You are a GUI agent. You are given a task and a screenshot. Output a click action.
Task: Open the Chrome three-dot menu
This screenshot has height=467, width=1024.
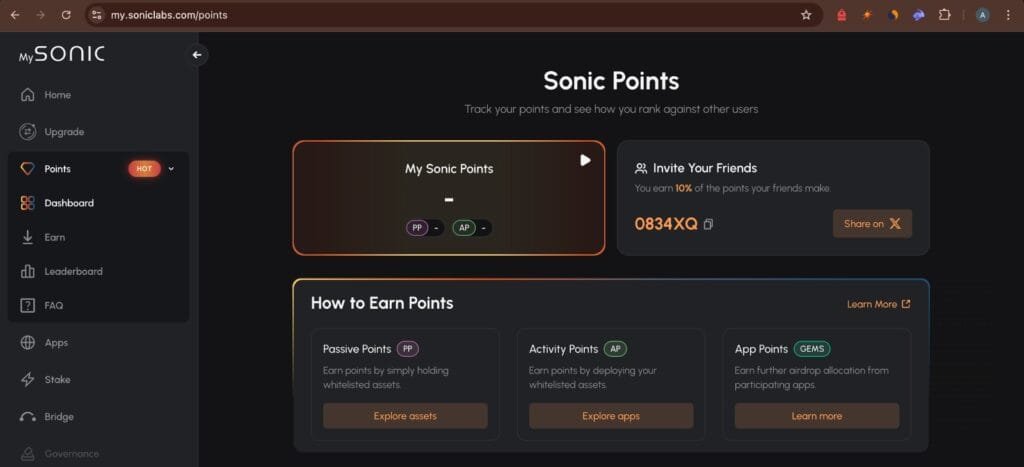tap(1008, 15)
